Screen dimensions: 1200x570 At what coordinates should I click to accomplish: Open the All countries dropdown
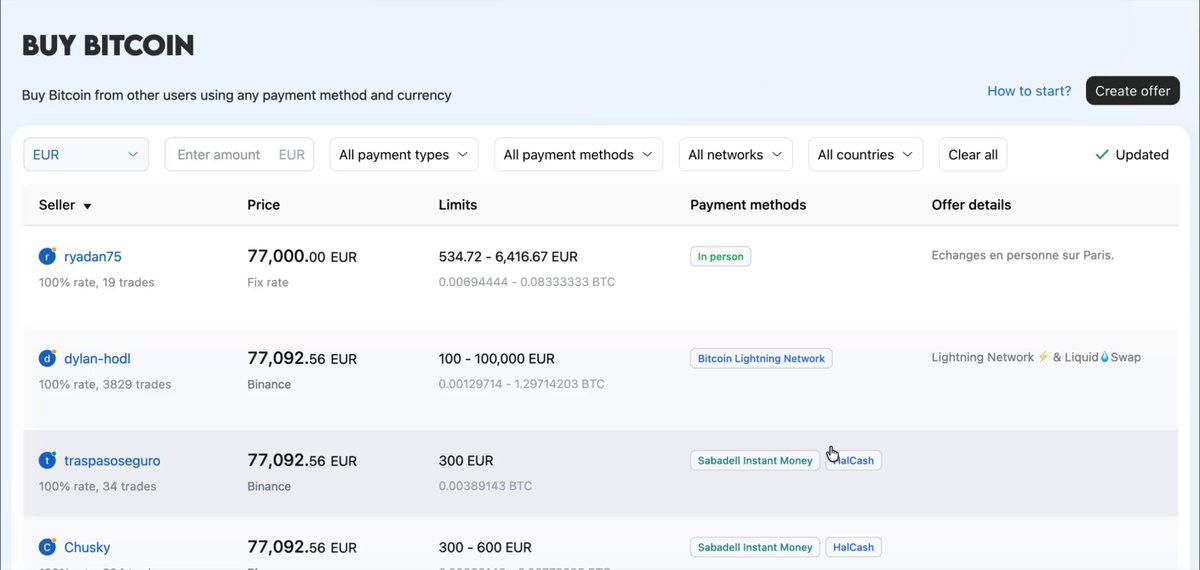pyautogui.click(x=866, y=155)
